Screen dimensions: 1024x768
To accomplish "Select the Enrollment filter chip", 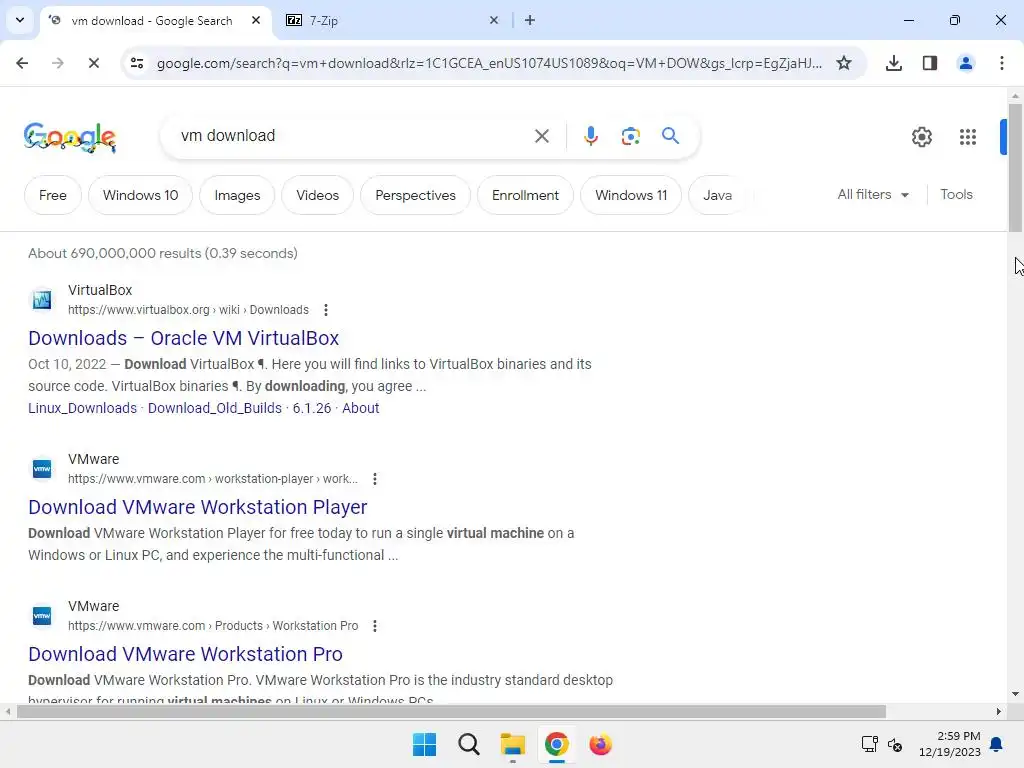I will click(525, 195).
